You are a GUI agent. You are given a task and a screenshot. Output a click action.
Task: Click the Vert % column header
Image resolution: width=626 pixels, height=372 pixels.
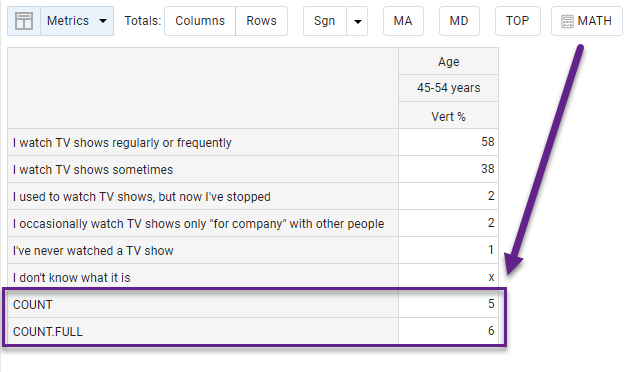[x=448, y=116]
